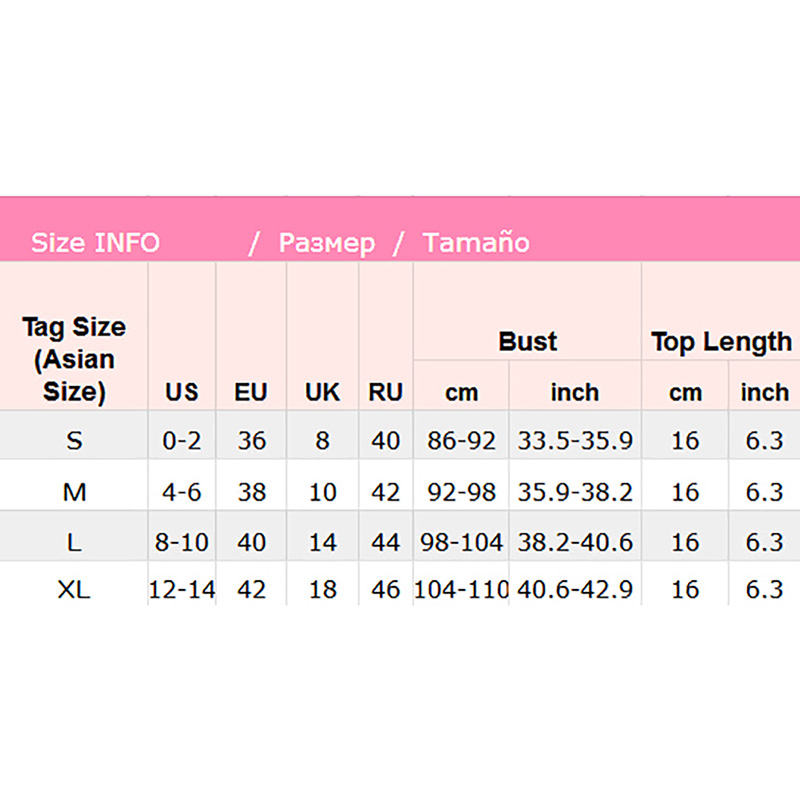This screenshot has width=800, height=800.
Task: Select the bust "86-92" cm cell
Action: point(461,441)
